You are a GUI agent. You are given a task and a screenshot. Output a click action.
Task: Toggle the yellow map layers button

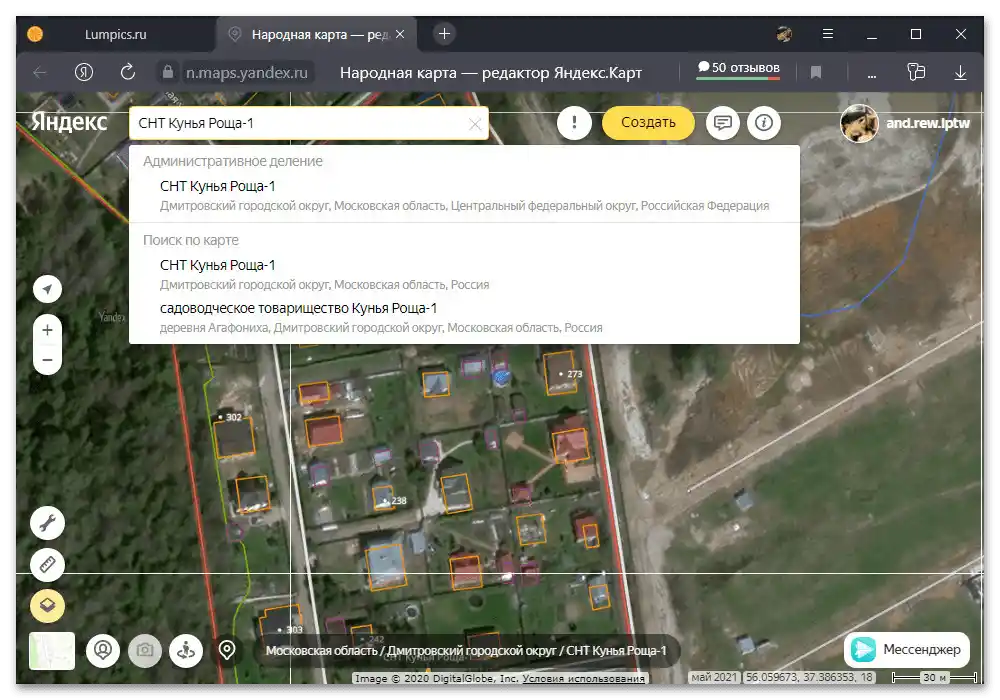47,605
